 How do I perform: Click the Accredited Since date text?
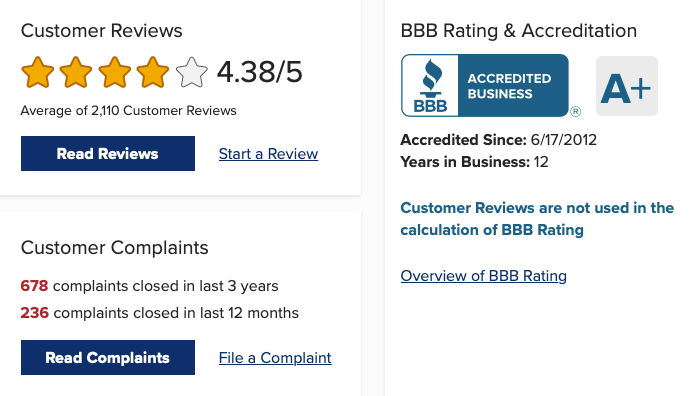pos(498,140)
